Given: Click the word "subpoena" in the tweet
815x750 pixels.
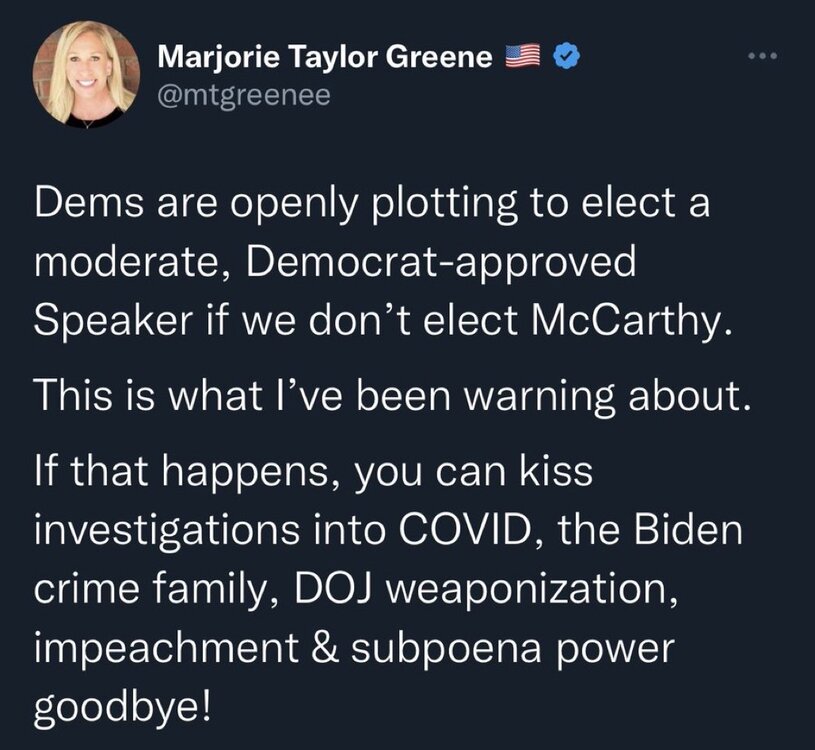Looking at the screenshot, I should [x=446, y=648].
